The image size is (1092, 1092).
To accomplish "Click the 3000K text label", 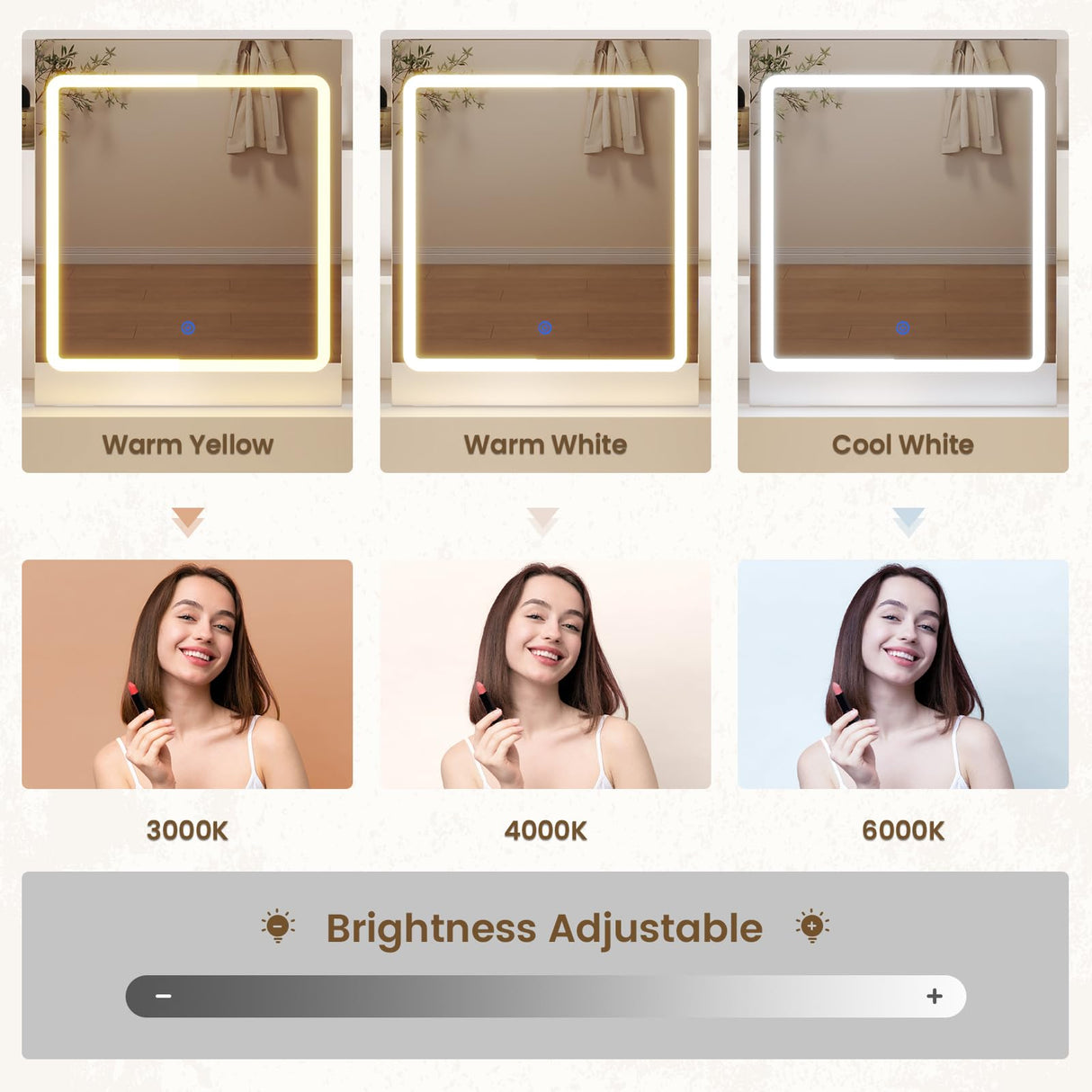I will point(187,830).
